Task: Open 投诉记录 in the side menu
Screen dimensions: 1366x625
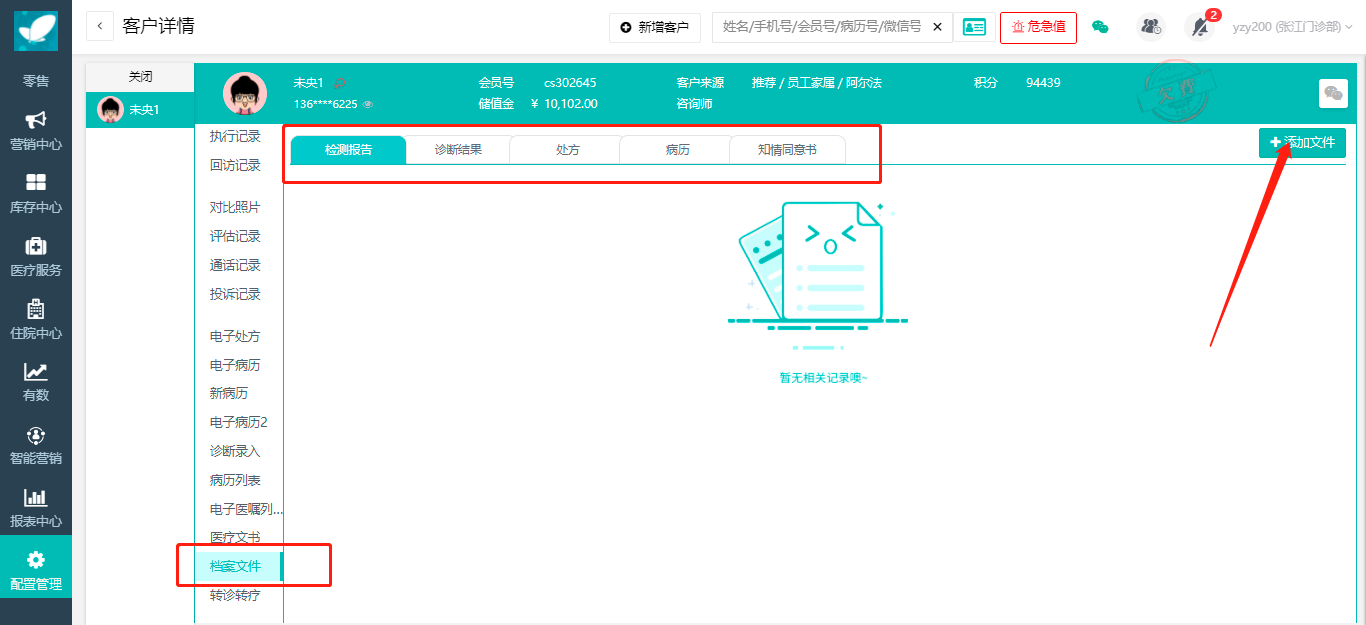Action: [235, 294]
